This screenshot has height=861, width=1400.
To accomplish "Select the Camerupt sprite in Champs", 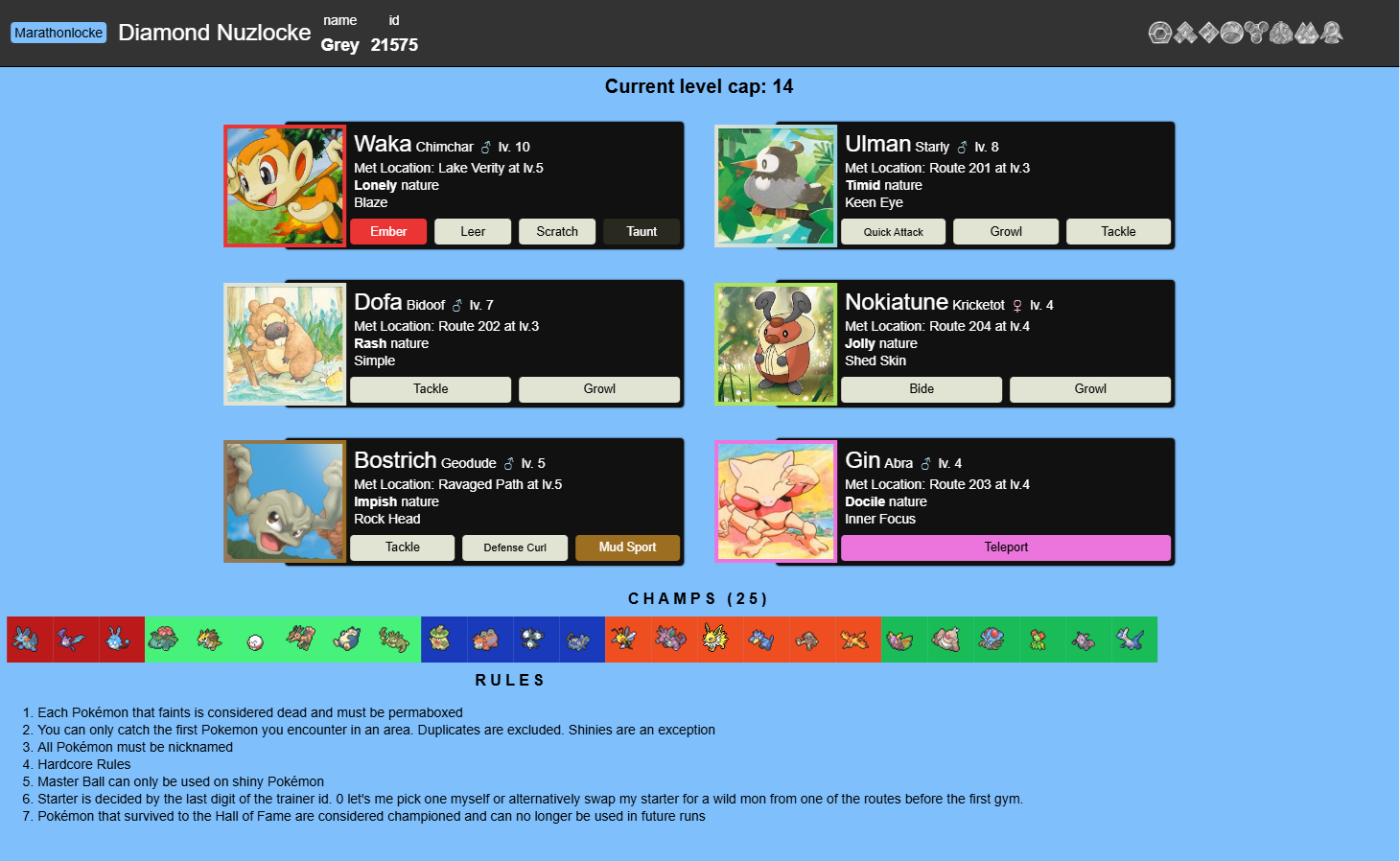I will (490, 640).
